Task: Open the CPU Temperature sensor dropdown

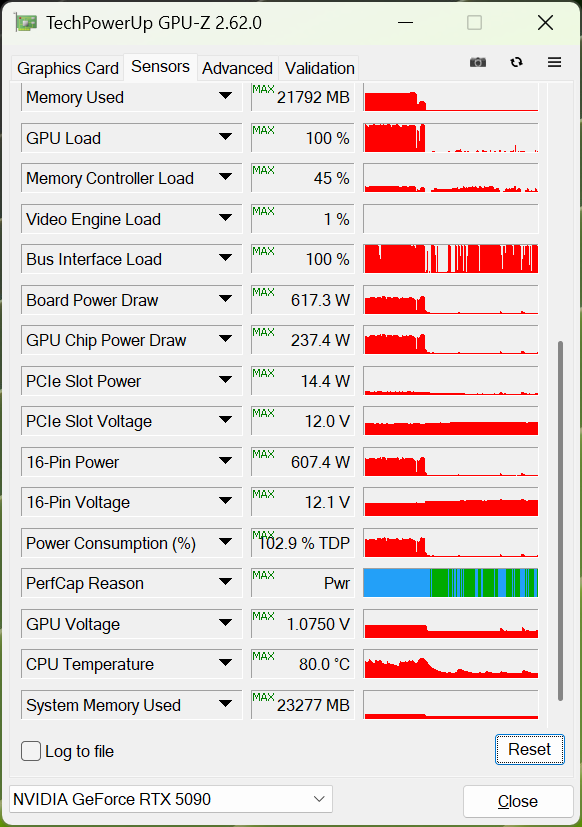Action: click(226, 664)
